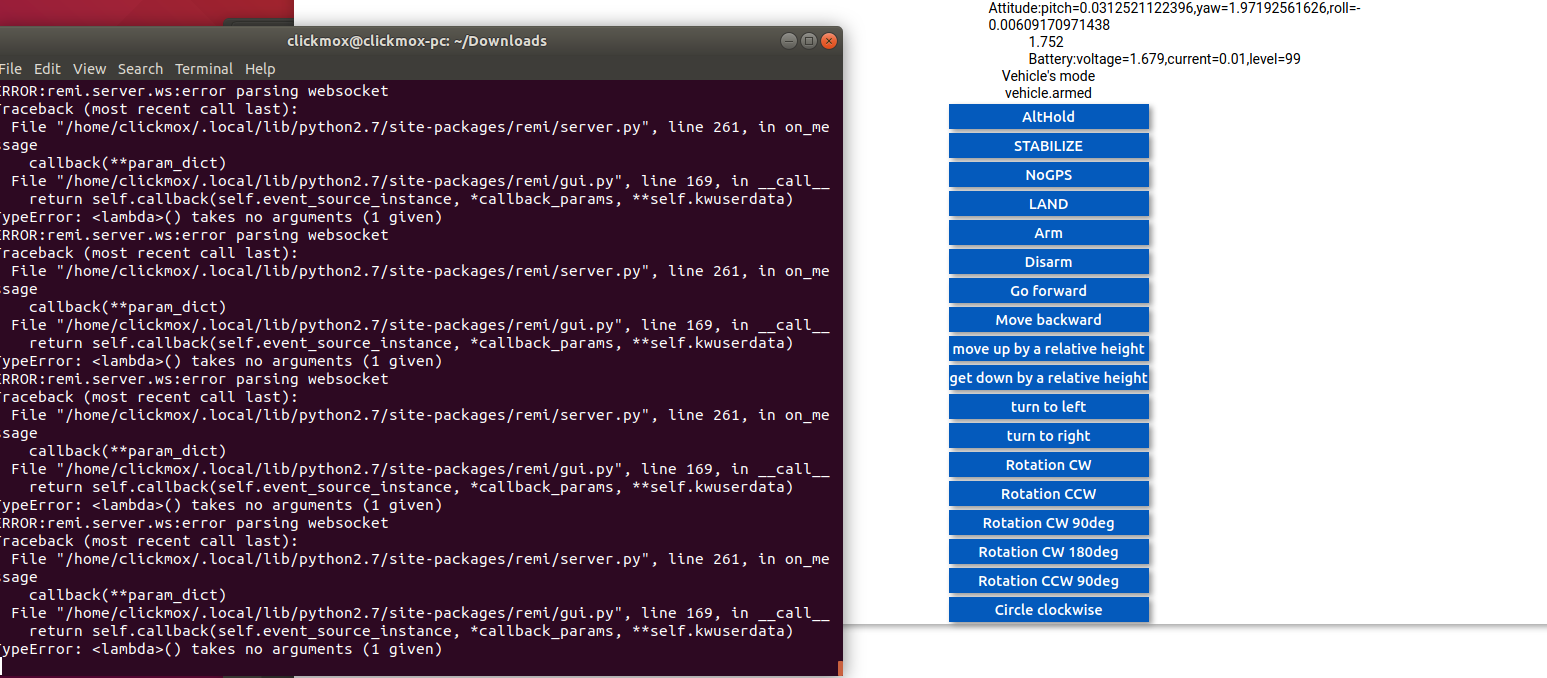1547x678 pixels.
Task: Disarm the vehicle
Action: [1048, 261]
